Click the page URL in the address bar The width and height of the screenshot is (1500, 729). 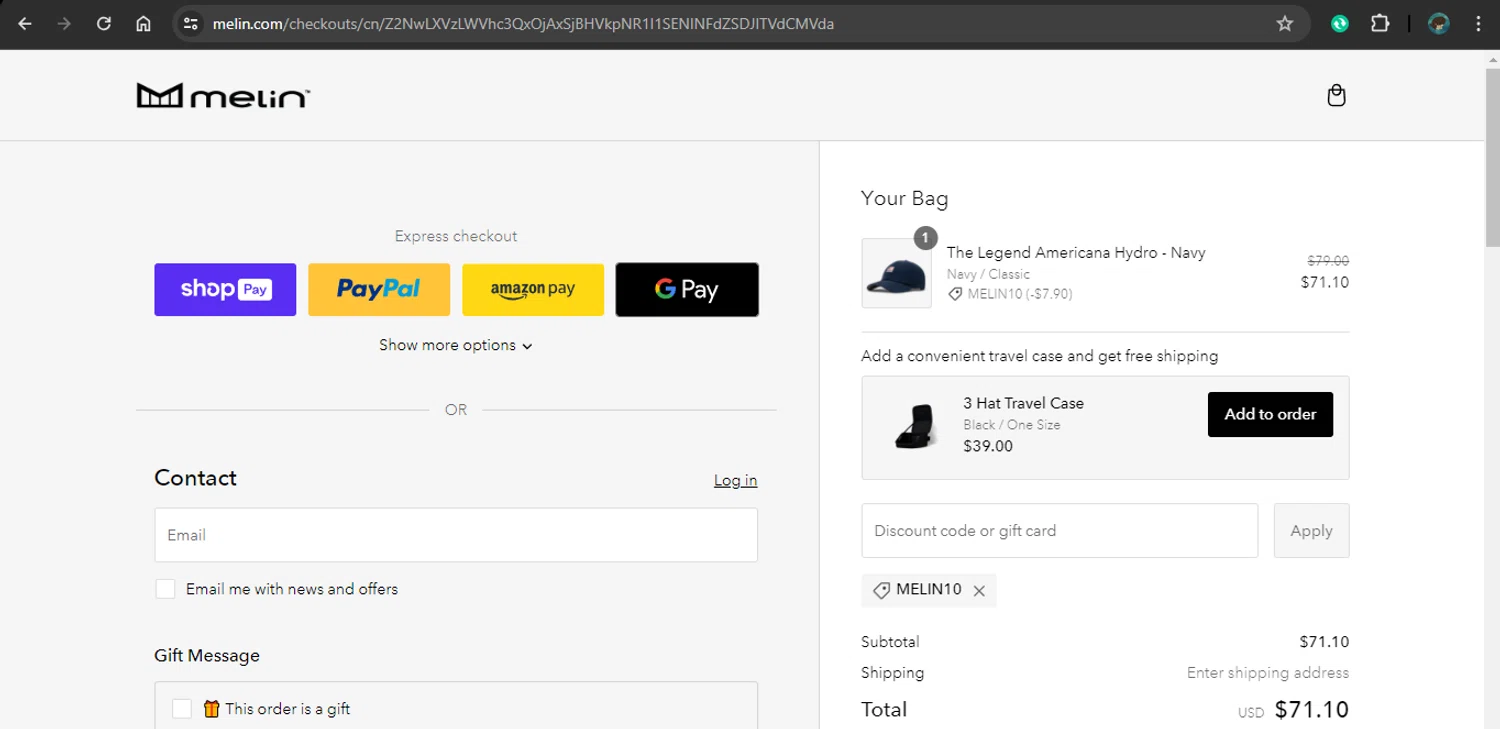tap(524, 24)
